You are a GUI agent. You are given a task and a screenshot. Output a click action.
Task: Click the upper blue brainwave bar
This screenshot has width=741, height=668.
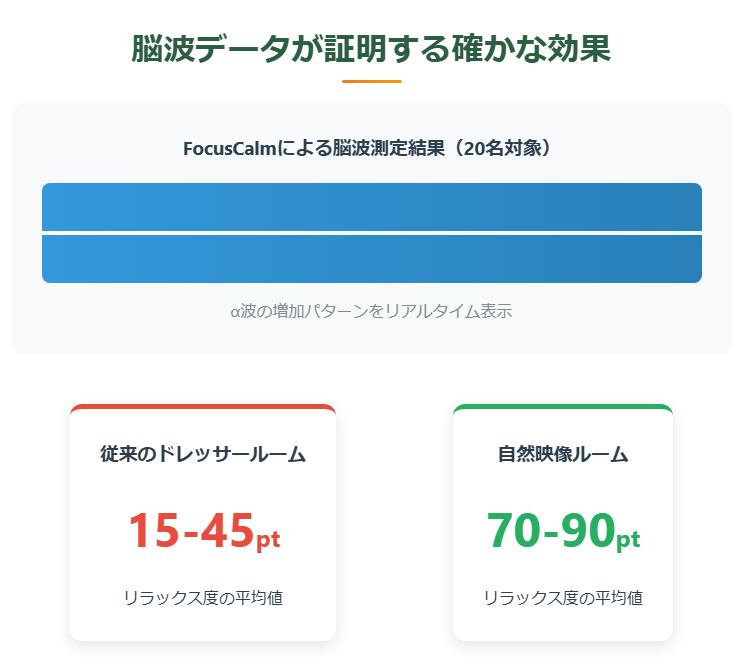pyautogui.click(x=371, y=206)
